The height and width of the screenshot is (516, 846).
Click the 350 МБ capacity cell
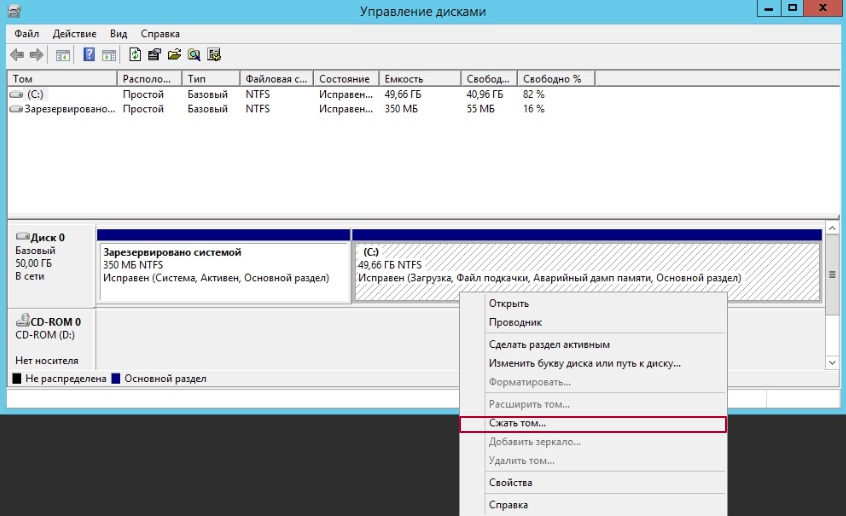pos(401,109)
